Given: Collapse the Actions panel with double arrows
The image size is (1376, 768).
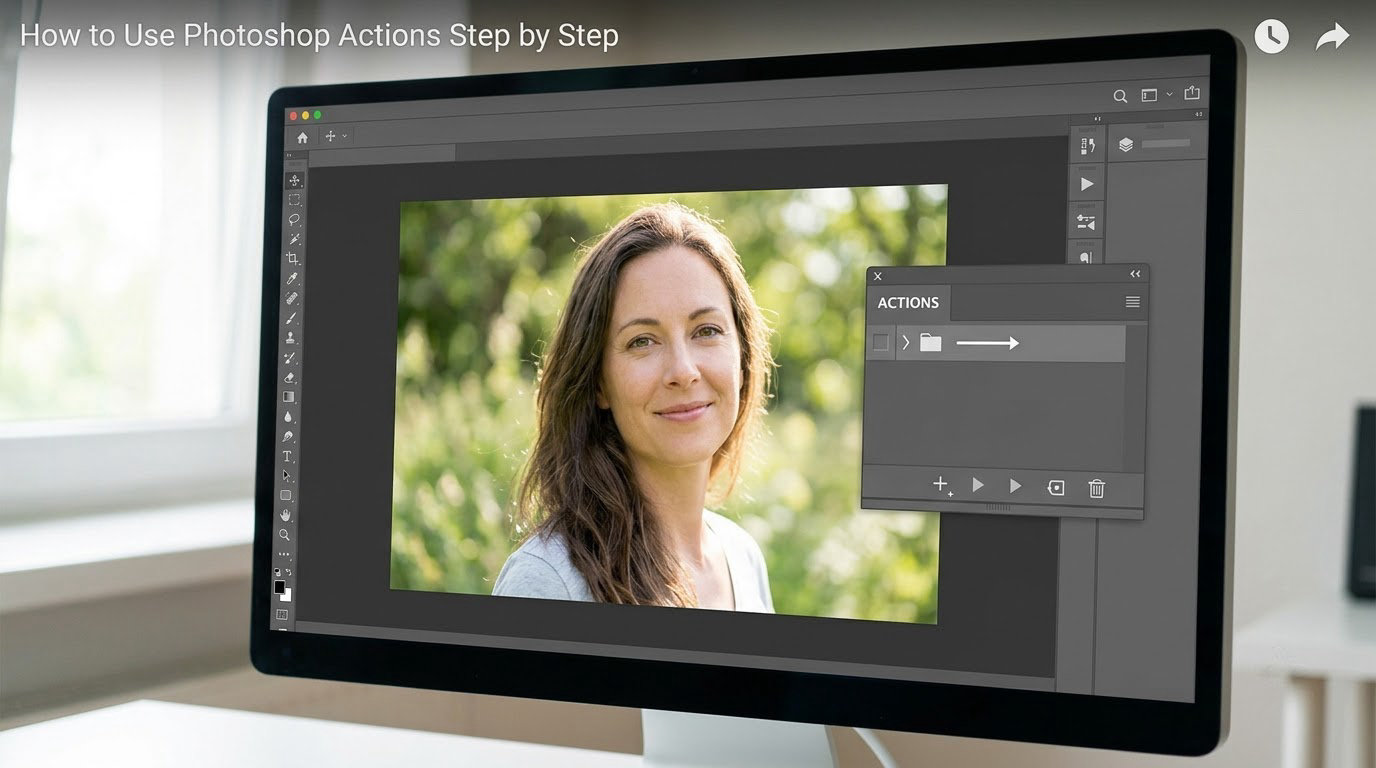Looking at the screenshot, I should 1135,274.
